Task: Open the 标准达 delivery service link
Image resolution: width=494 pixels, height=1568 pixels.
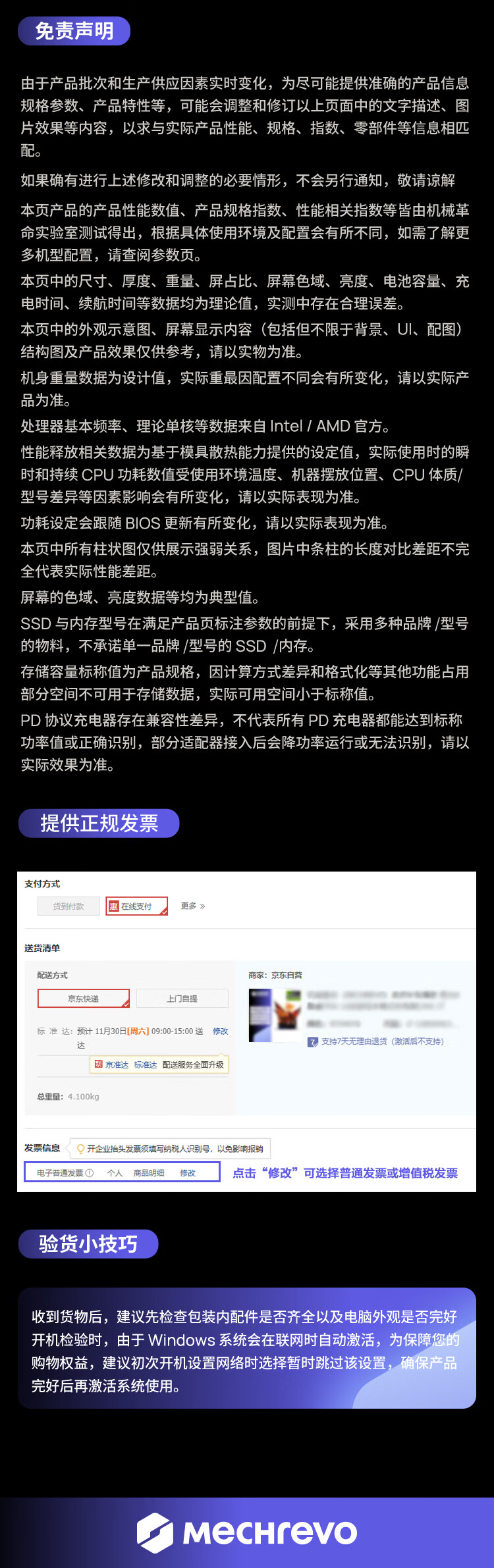Action: pyautogui.click(x=146, y=1064)
